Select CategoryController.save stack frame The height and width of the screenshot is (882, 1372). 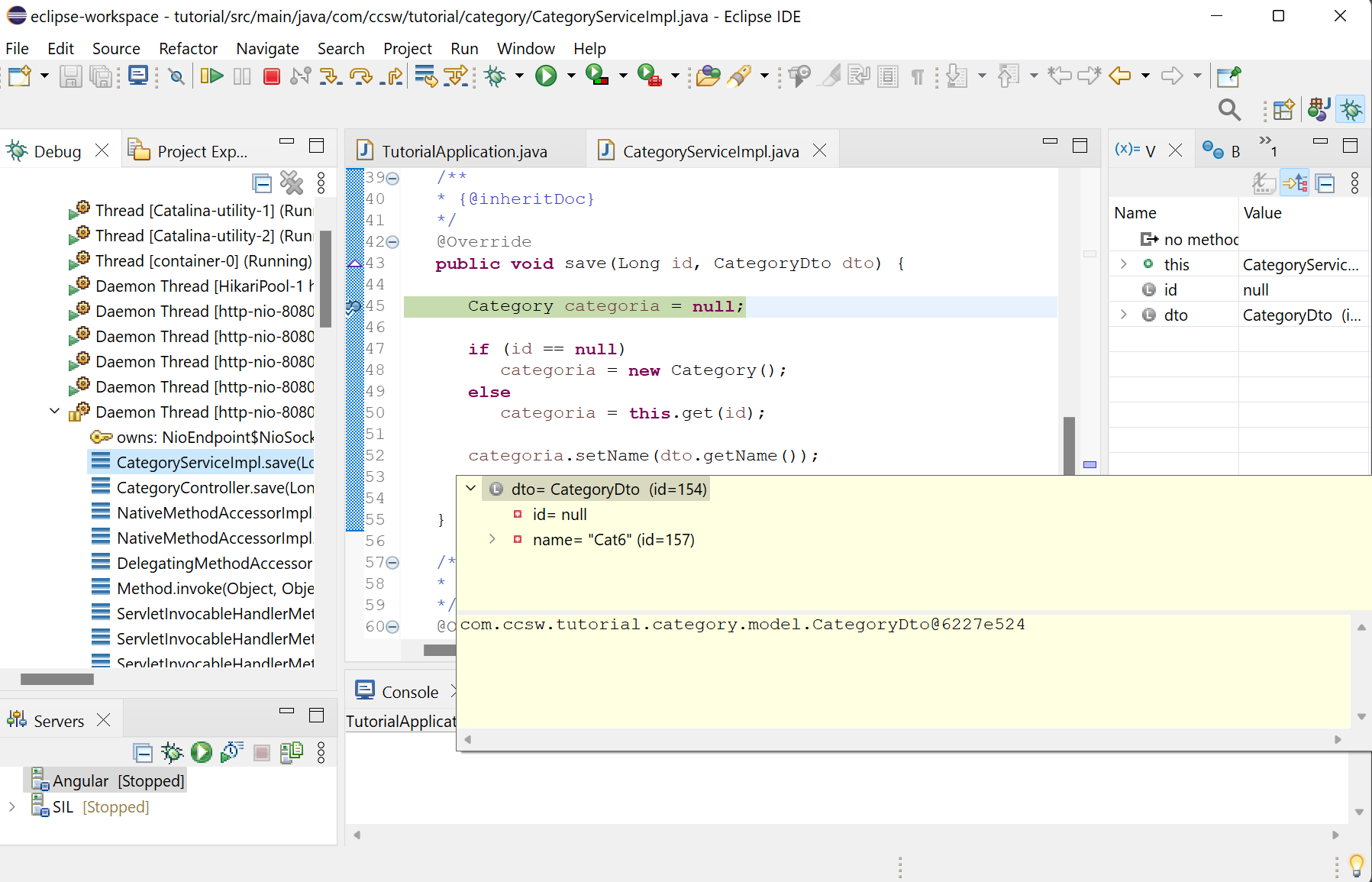click(x=202, y=487)
